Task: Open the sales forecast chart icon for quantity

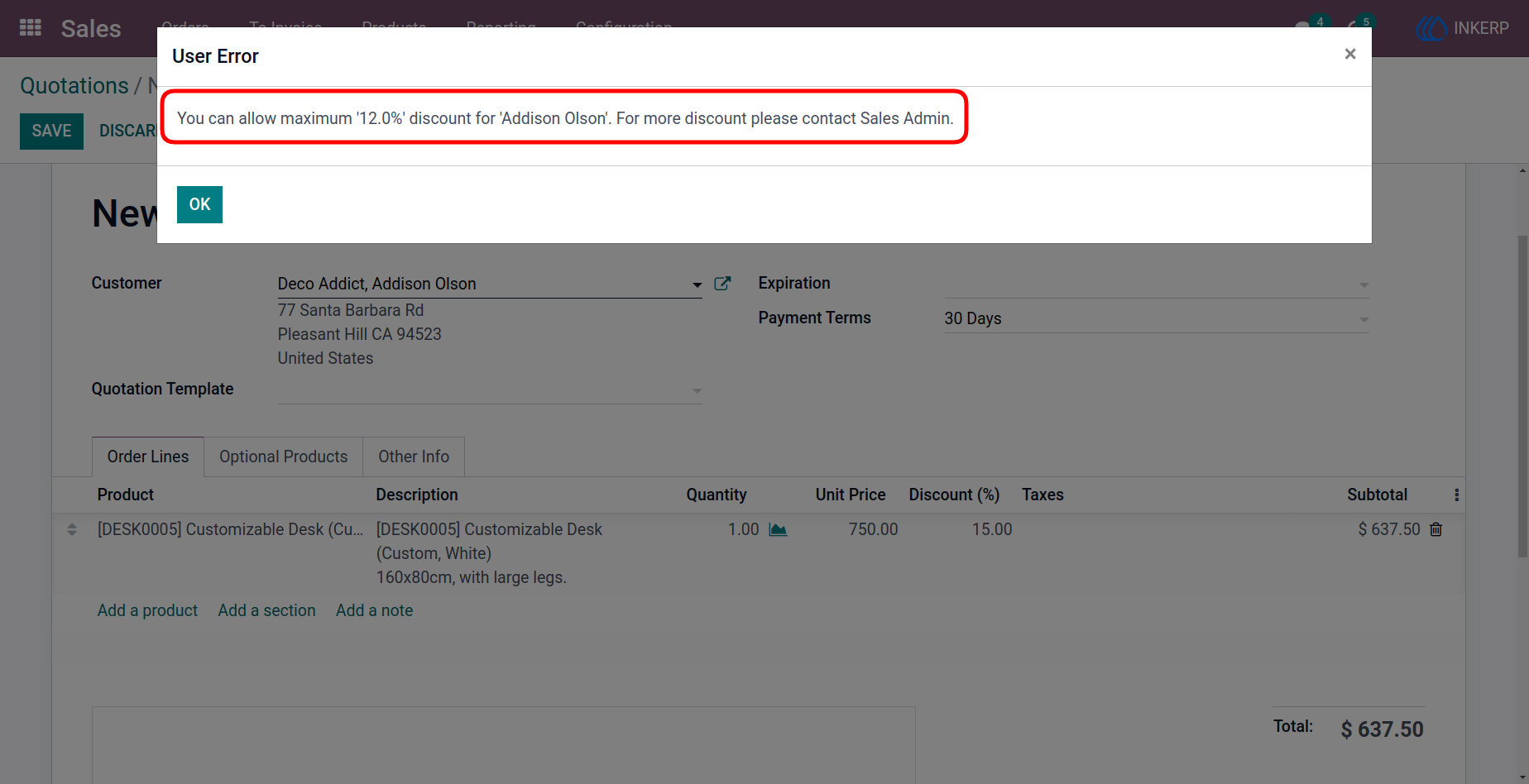Action: click(778, 529)
